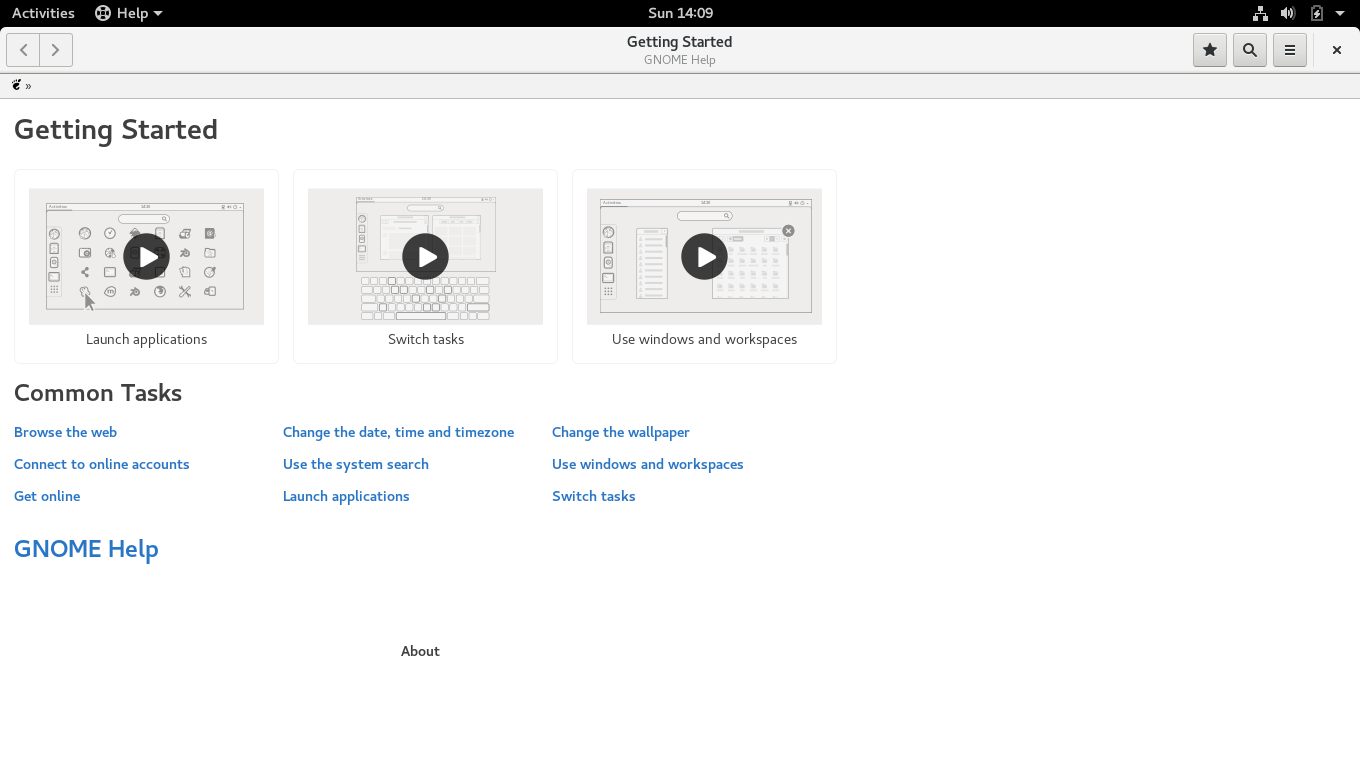Go forward with the header forward arrow
The width and height of the screenshot is (1360, 768).
click(x=56, y=50)
